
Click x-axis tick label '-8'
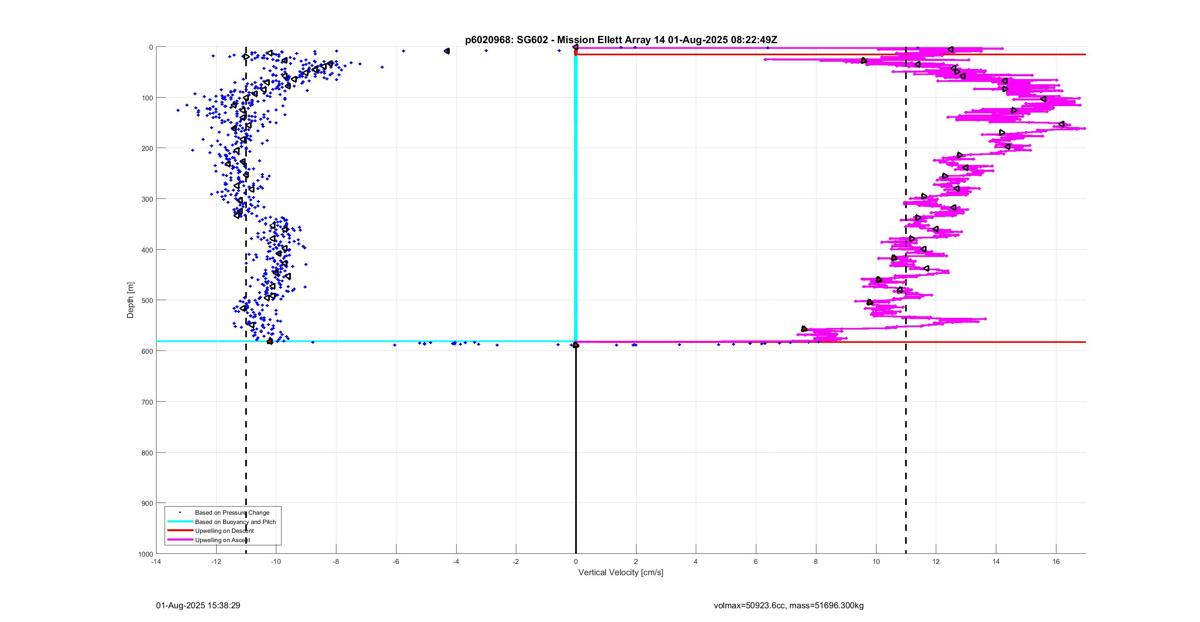[336, 561]
